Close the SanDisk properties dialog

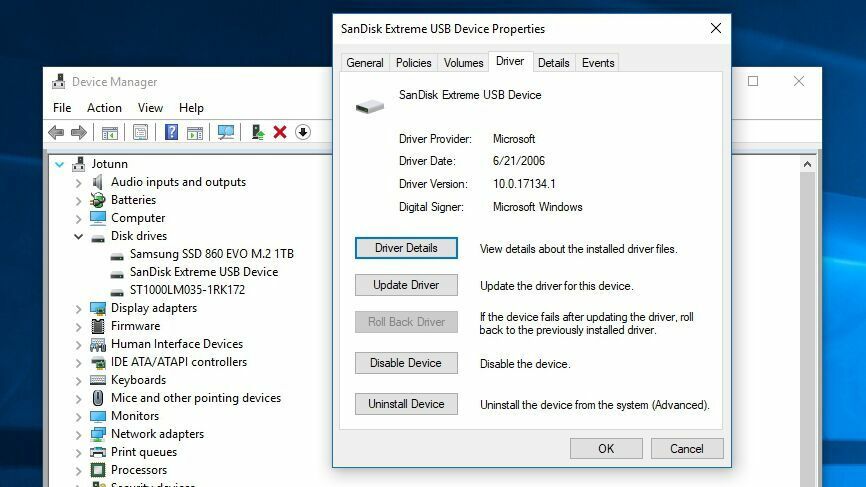pos(716,28)
